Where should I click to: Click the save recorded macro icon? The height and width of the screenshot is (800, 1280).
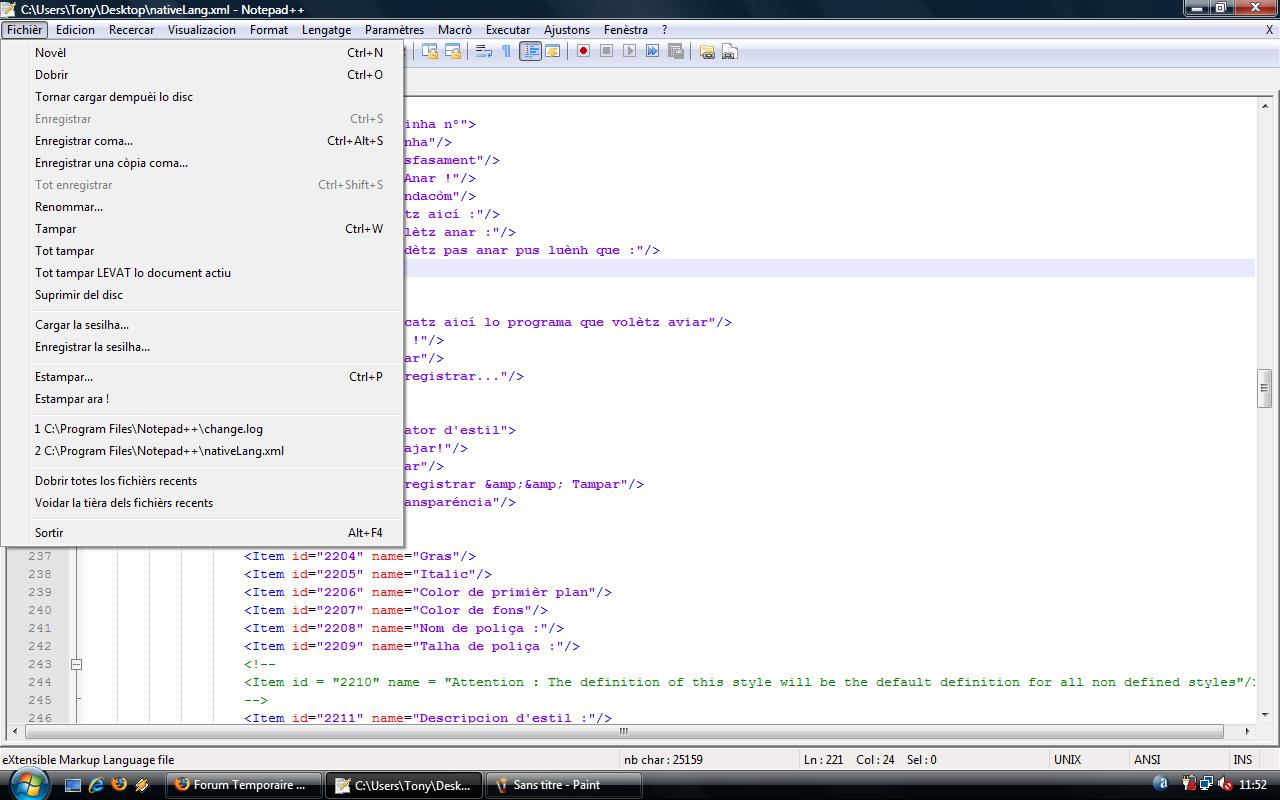pyautogui.click(x=675, y=51)
